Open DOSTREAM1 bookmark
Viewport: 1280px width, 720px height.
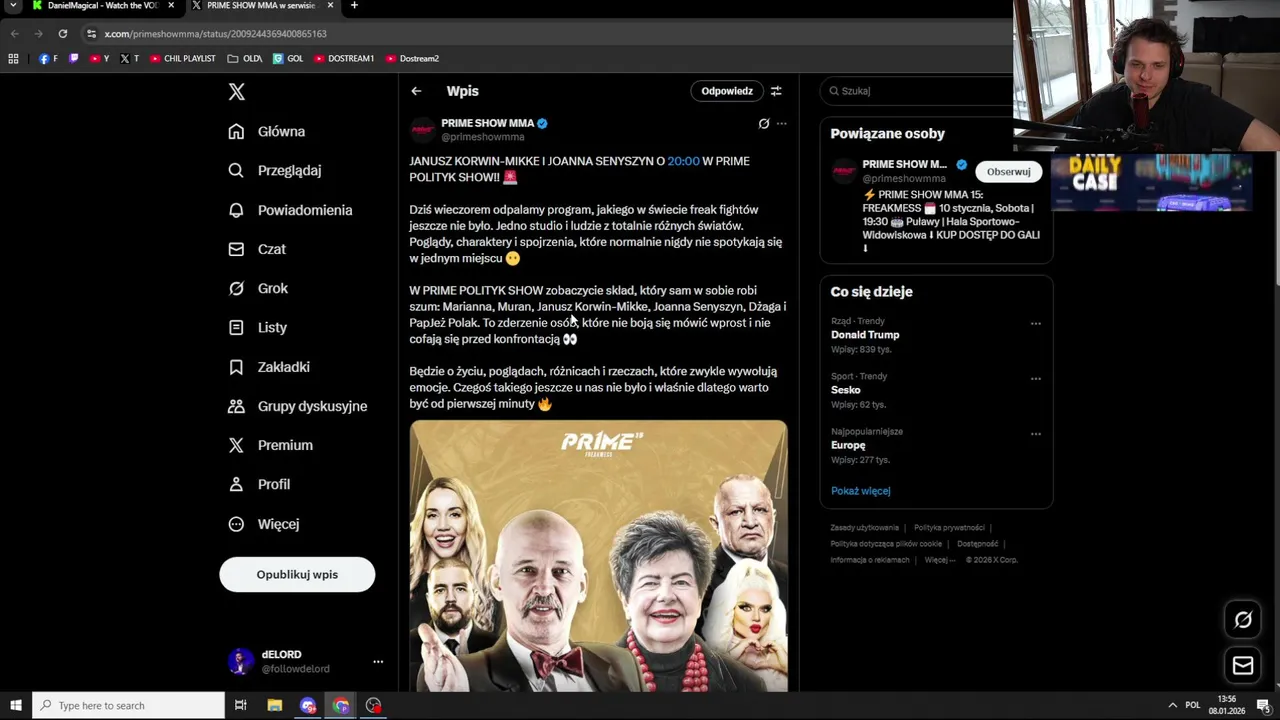tap(344, 59)
